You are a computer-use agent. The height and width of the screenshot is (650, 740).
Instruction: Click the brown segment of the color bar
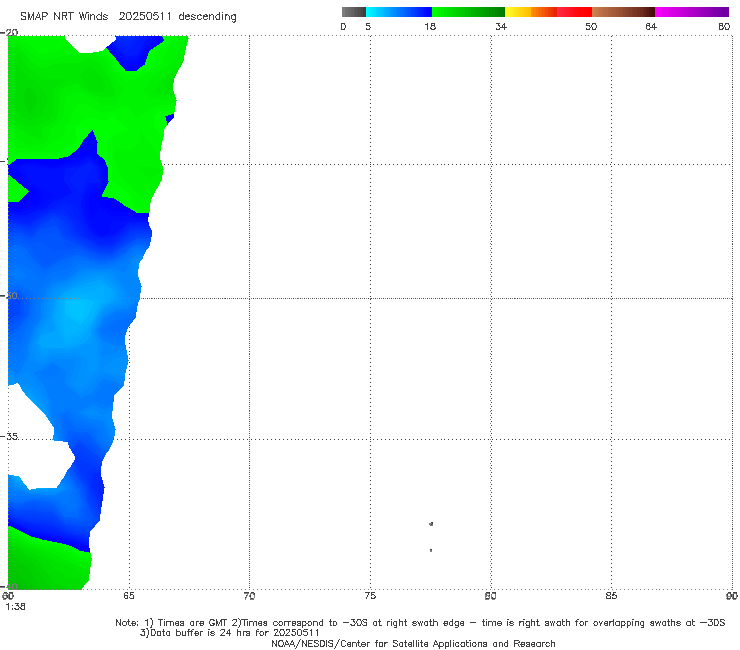pyautogui.click(x=623, y=12)
